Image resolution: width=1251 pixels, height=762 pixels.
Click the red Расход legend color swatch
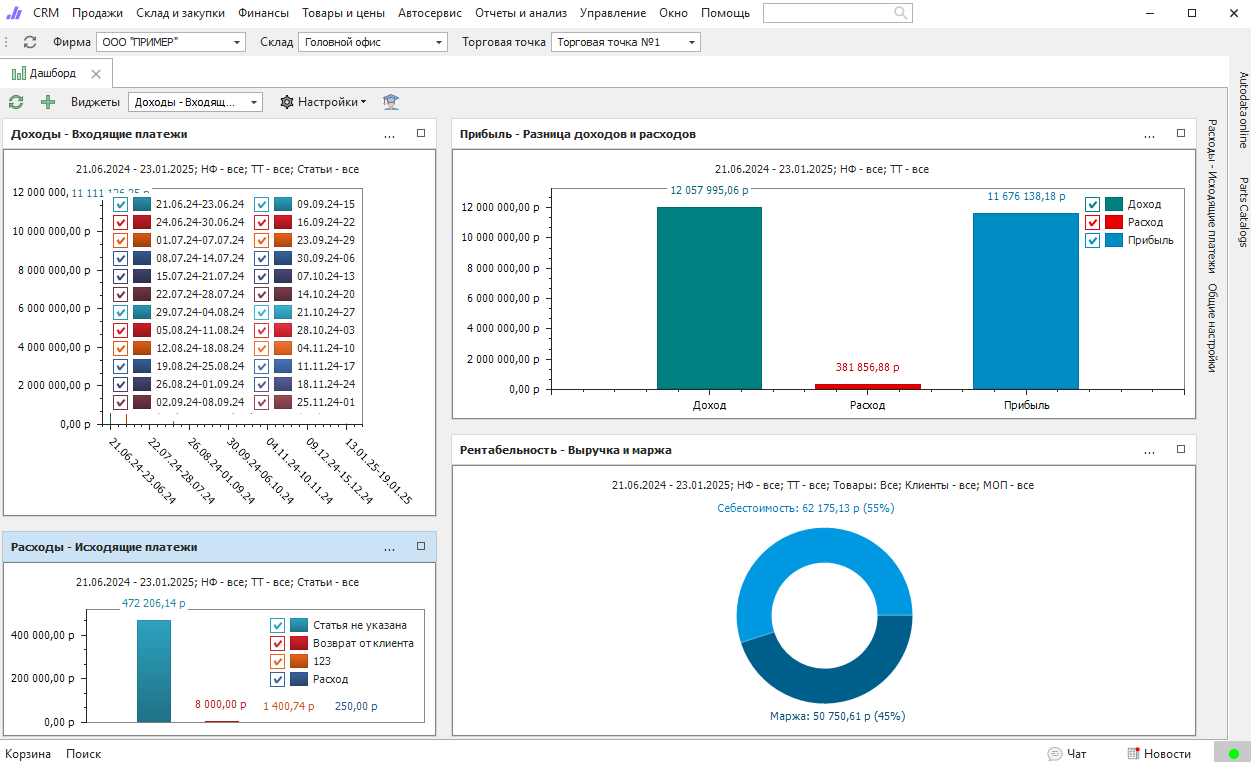point(1114,222)
